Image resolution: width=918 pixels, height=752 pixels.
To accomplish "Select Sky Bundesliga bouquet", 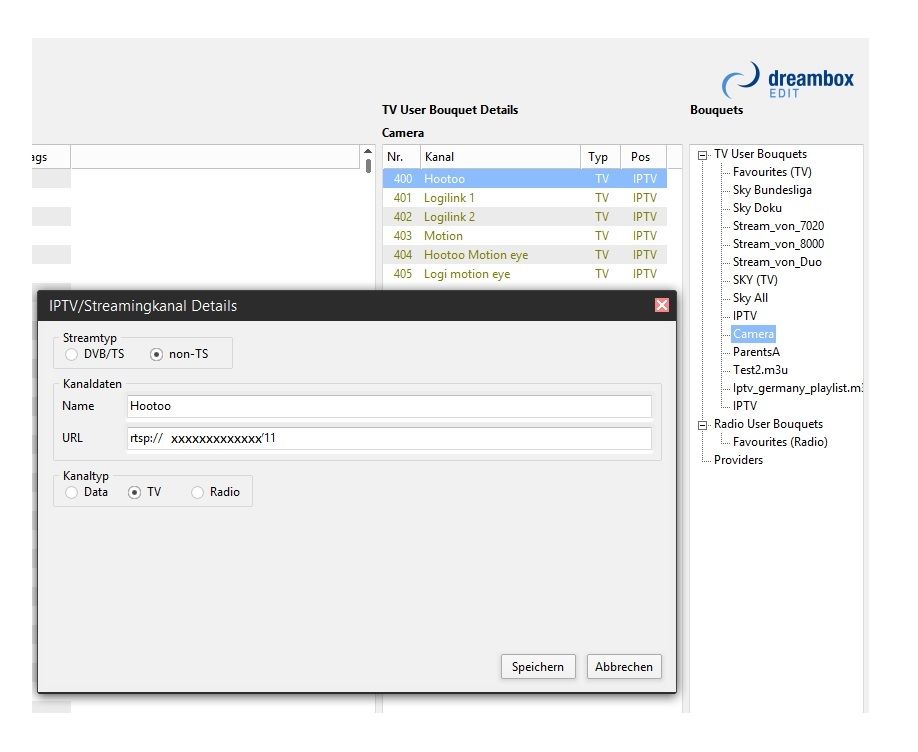I will [x=772, y=190].
